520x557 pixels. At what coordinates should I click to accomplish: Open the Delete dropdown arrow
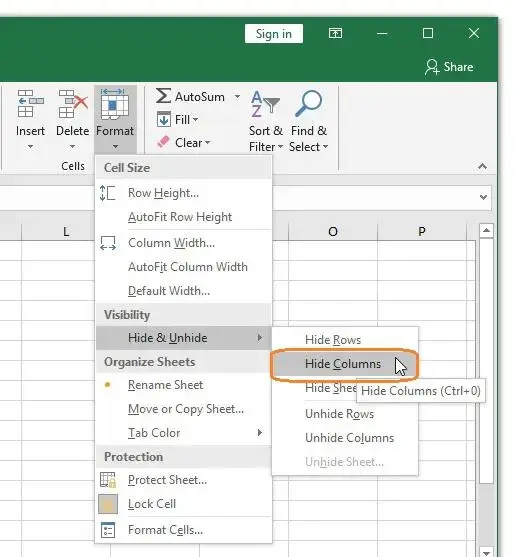click(72, 146)
